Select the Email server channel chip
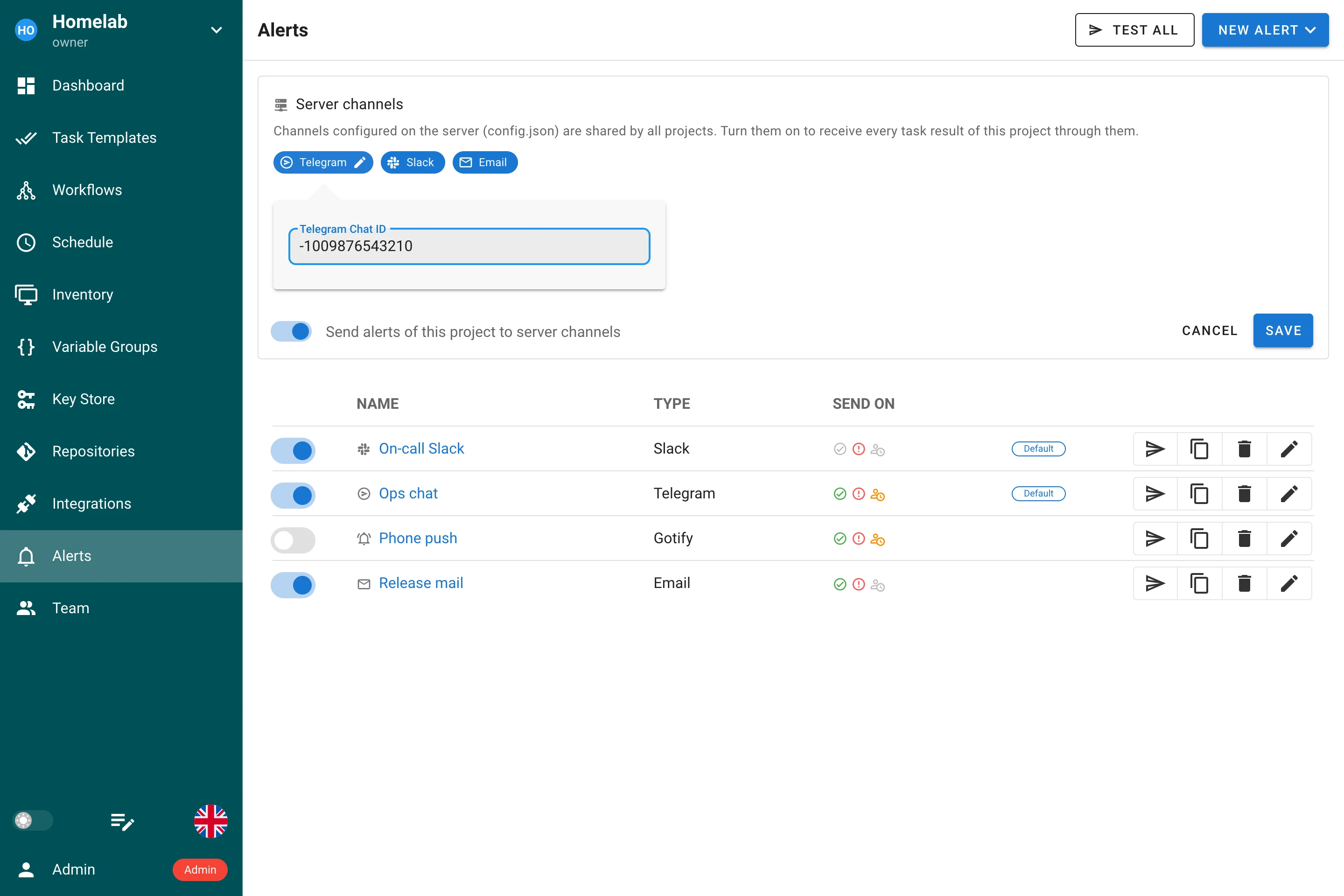 pyautogui.click(x=485, y=162)
